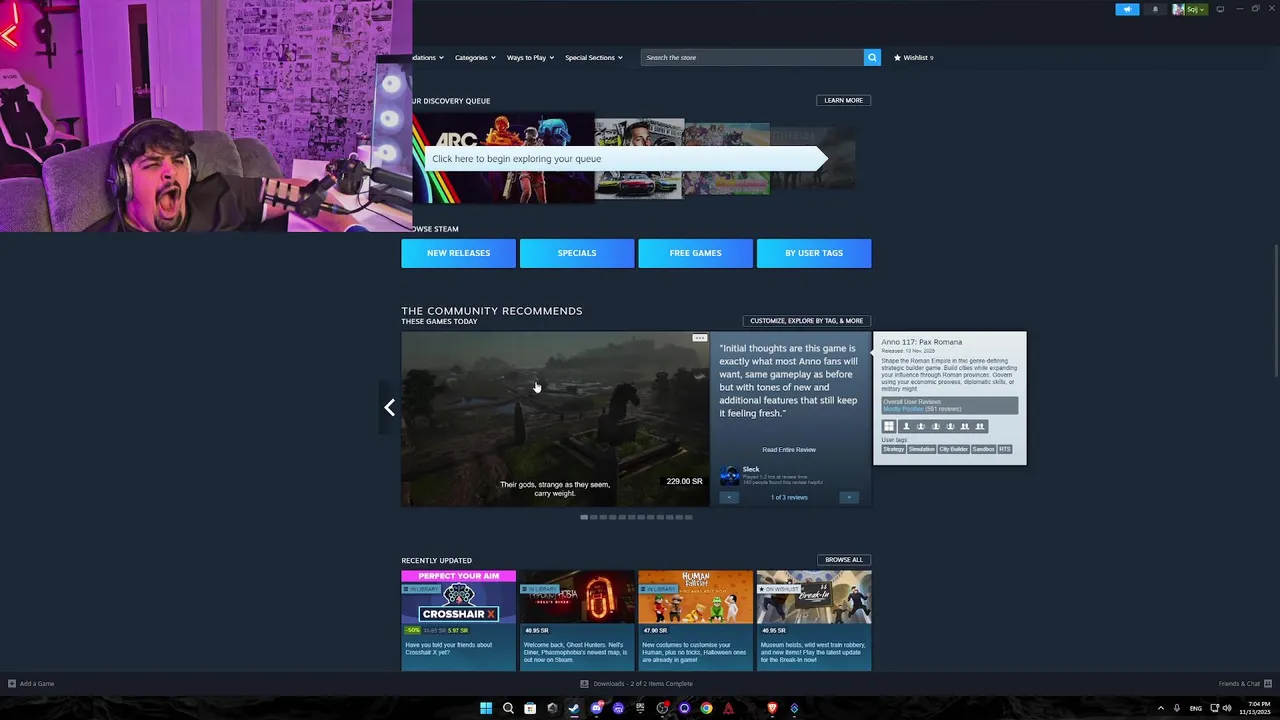Viewport: 1280px width, 720px height.
Task: Open the Steam announcements megaphone icon
Action: 1127,9
